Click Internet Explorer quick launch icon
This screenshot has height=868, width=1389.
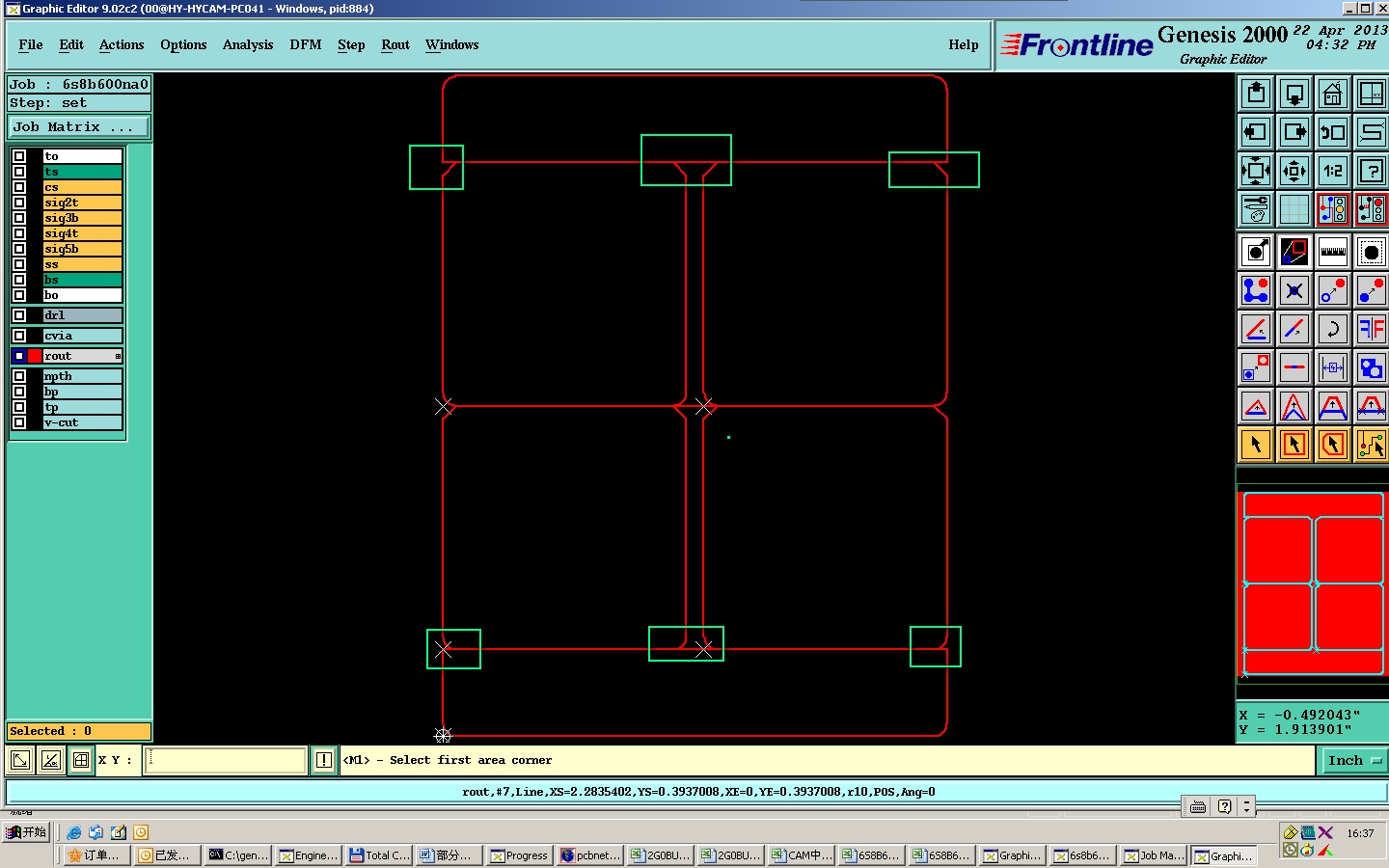[74, 832]
